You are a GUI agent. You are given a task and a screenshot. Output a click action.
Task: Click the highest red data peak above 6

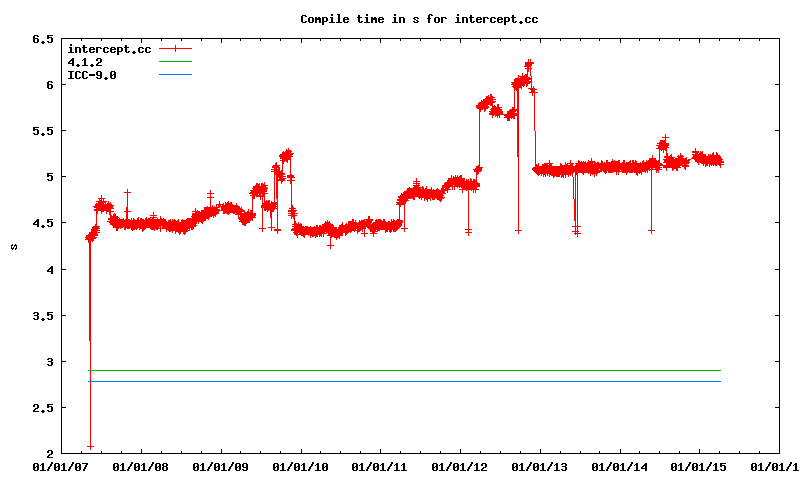pyautogui.click(x=529, y=63)
